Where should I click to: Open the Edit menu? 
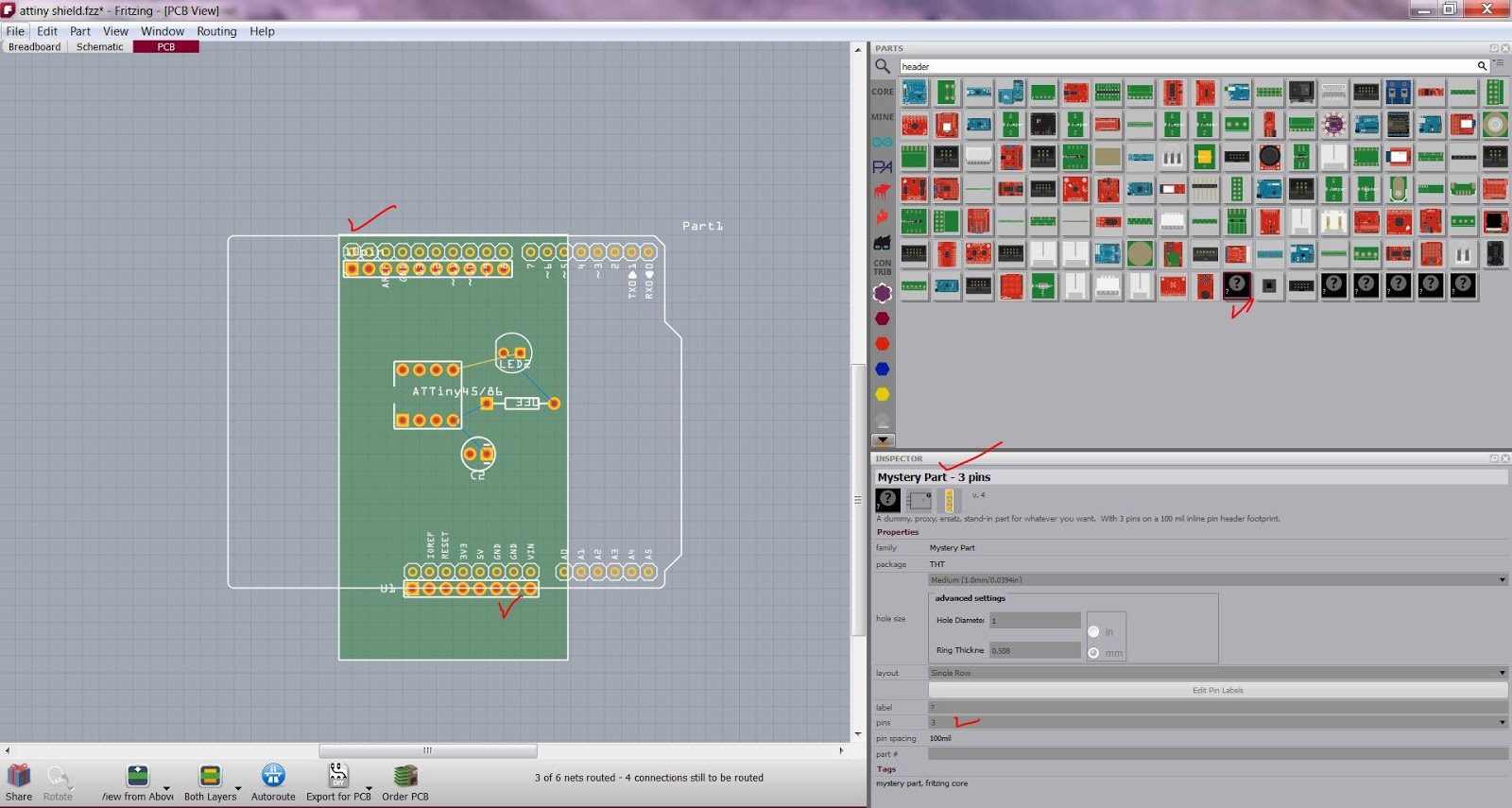47,31
